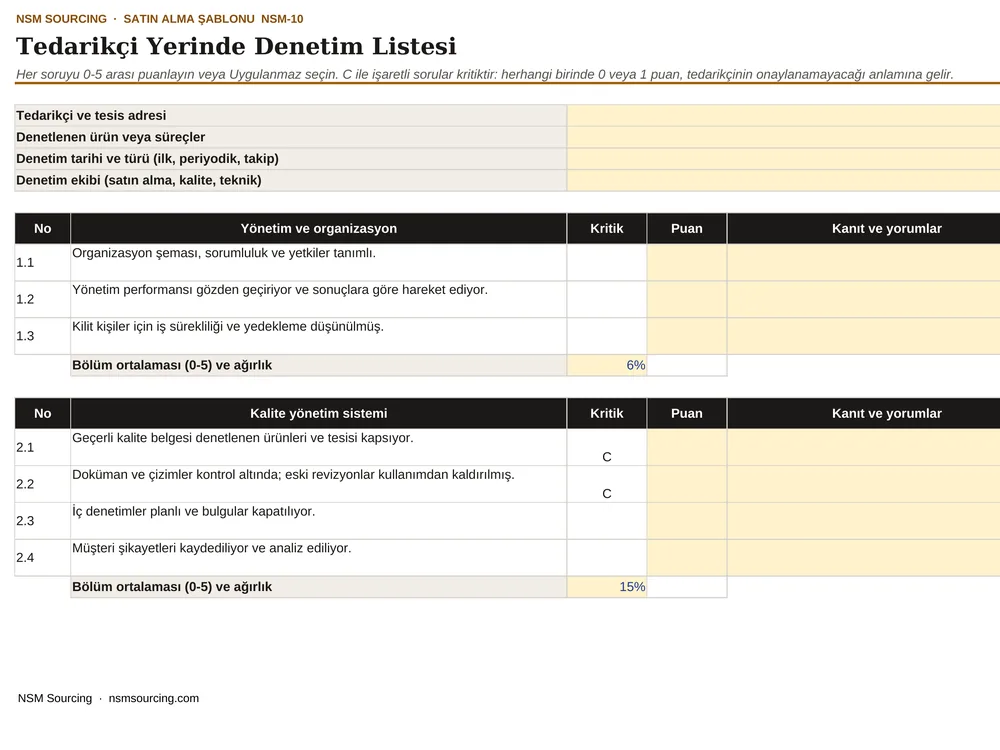Viewport: 1000px width, 750px height.
Task: Select the 'Geçerli kalite belgesi' question text
Action: click(242, 438)
